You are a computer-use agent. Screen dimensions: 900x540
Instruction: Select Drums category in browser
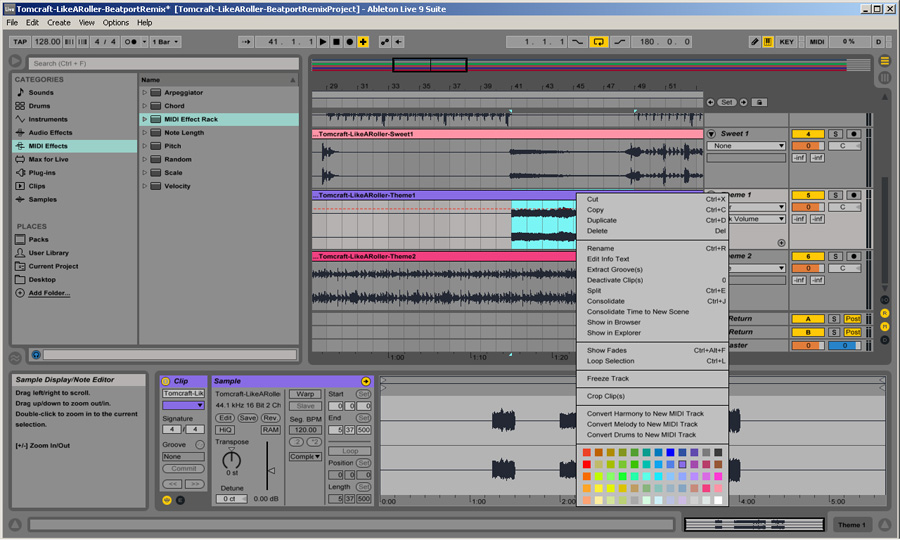(x=40, y=106)
